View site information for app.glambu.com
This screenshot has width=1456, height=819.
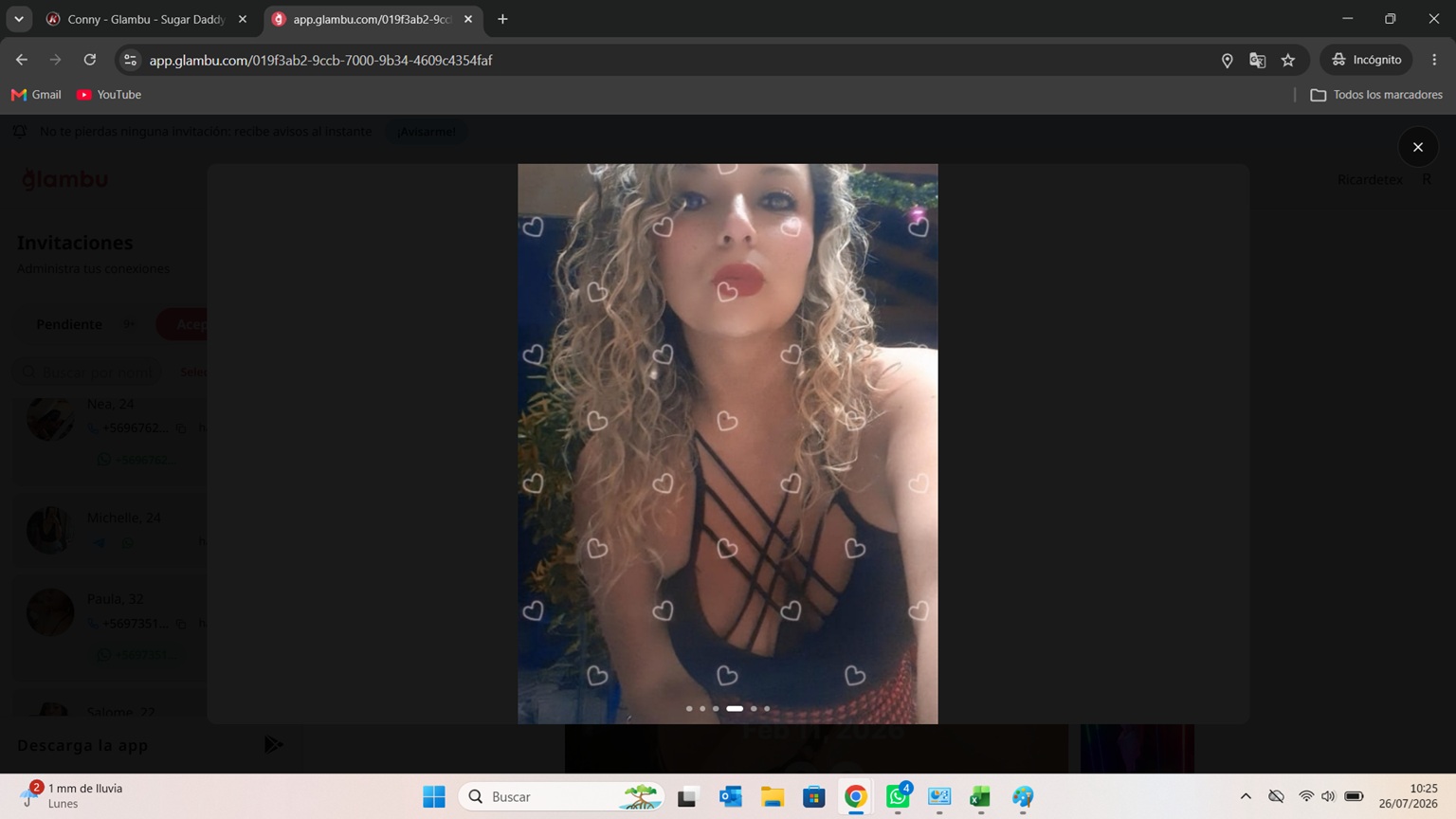(x=131, y=60)
